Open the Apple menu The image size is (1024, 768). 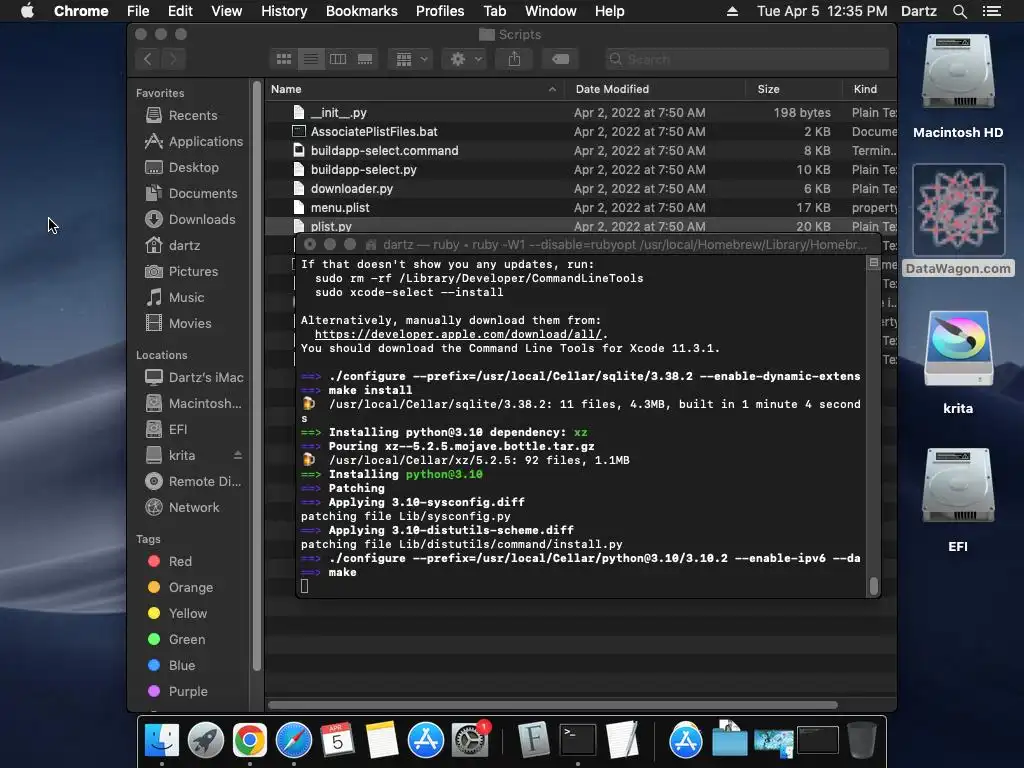click(x=27, y=11)
